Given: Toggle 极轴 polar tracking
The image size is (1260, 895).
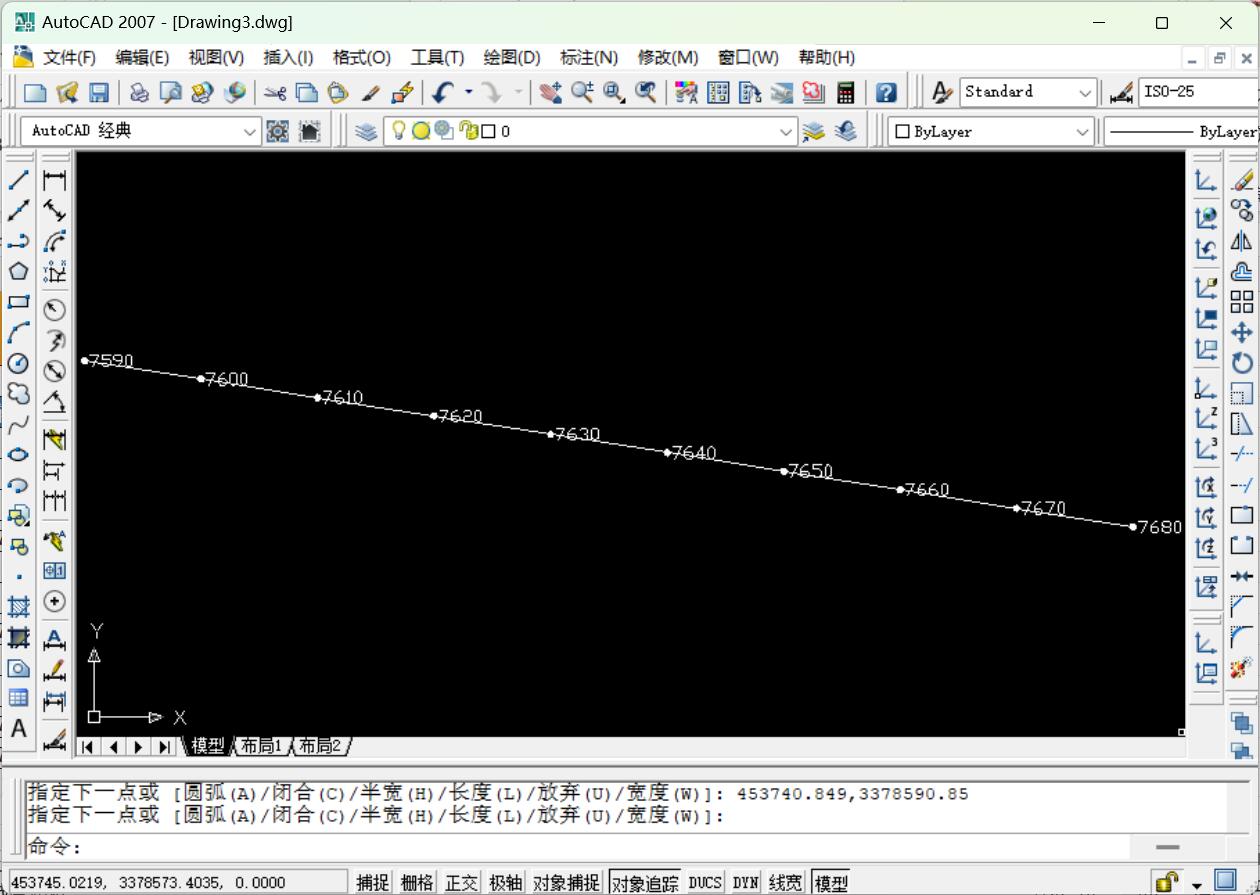Looking at the screenshot, I should pos(505,882).
